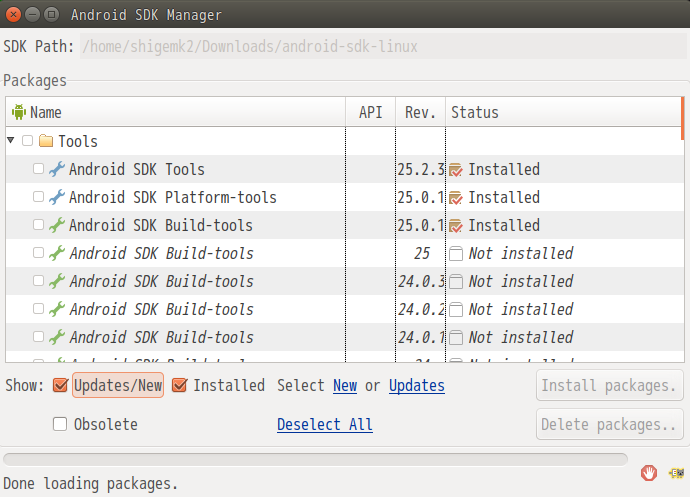Enable the Obsolete filter checkbox

point(60,424)
